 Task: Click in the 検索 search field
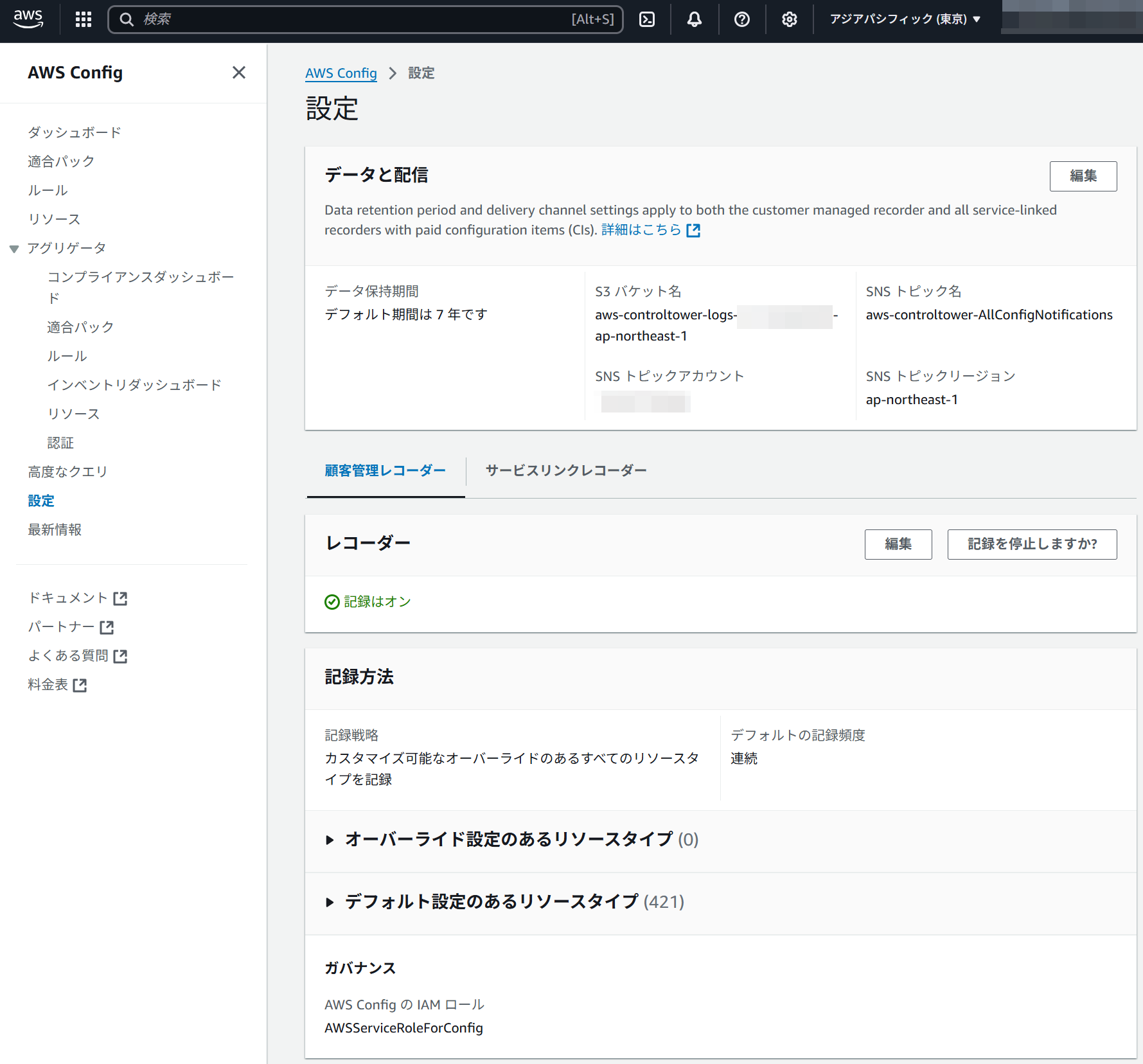pos(365,19)
